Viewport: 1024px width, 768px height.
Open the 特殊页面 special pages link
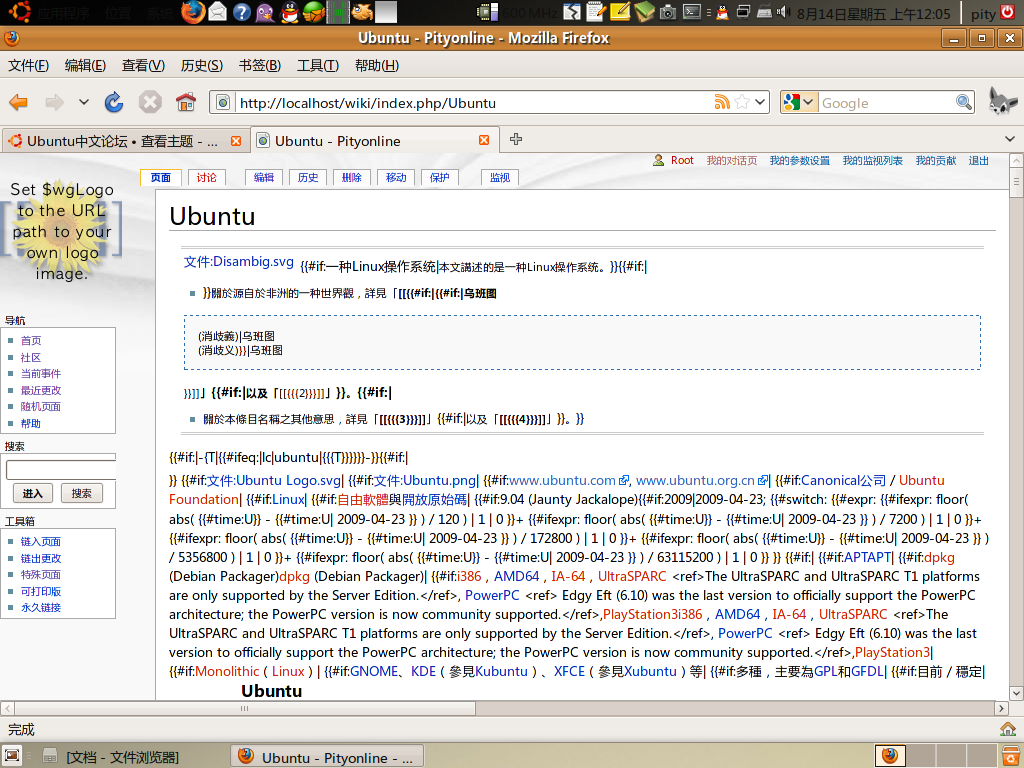(40, 574)
